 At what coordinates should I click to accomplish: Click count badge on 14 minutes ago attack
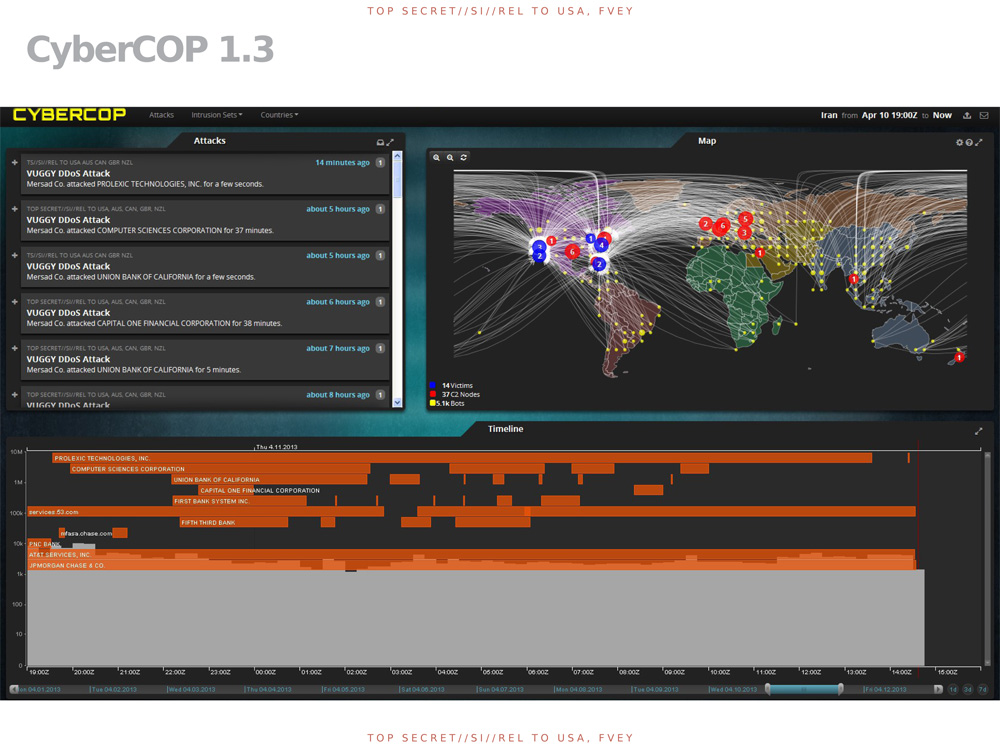click(x=380, y=163)
